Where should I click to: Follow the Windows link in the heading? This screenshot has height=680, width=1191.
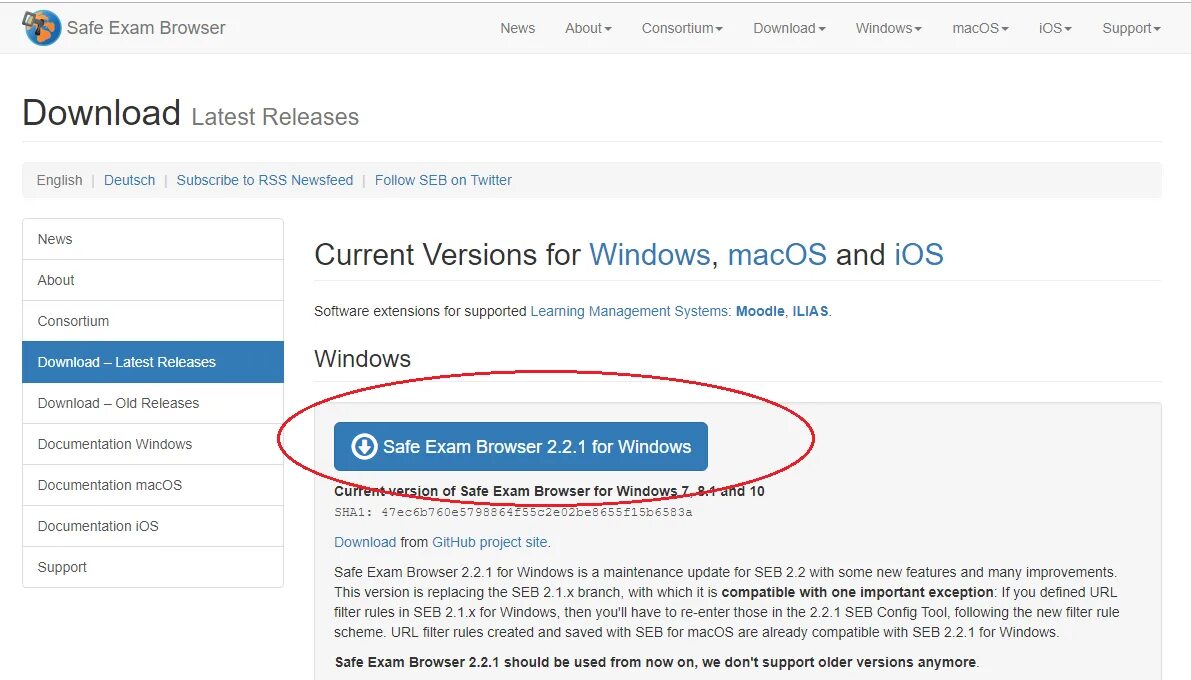click(x=649, y=255)
